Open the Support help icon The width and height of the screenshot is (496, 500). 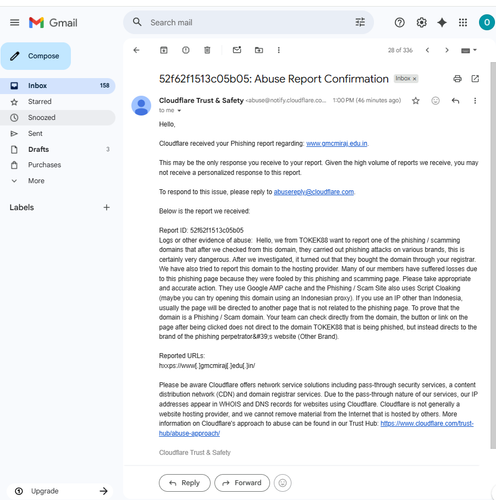tap(399, 22)
